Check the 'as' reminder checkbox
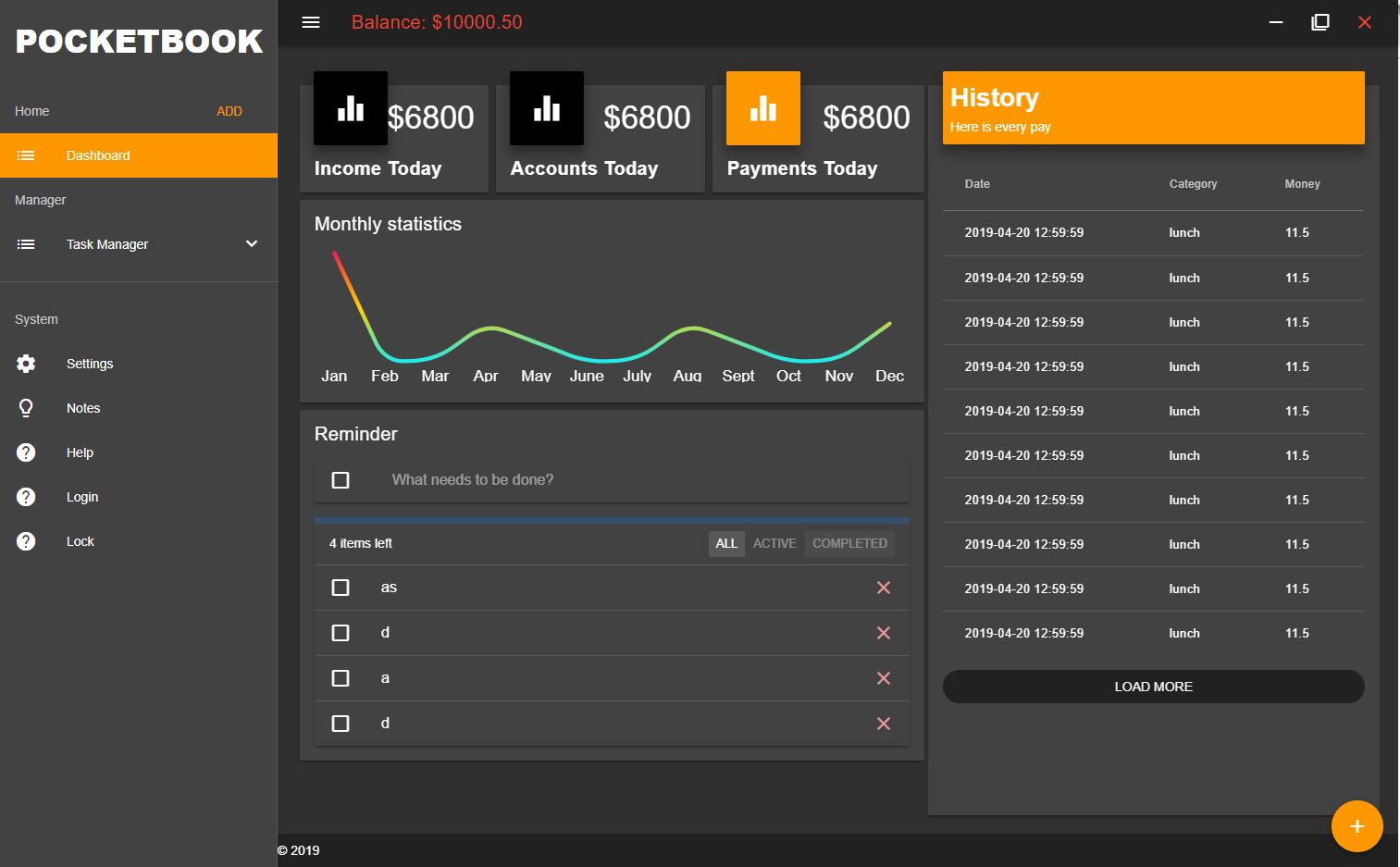The height and width of the screenshot is (867, 1400). 341,588
